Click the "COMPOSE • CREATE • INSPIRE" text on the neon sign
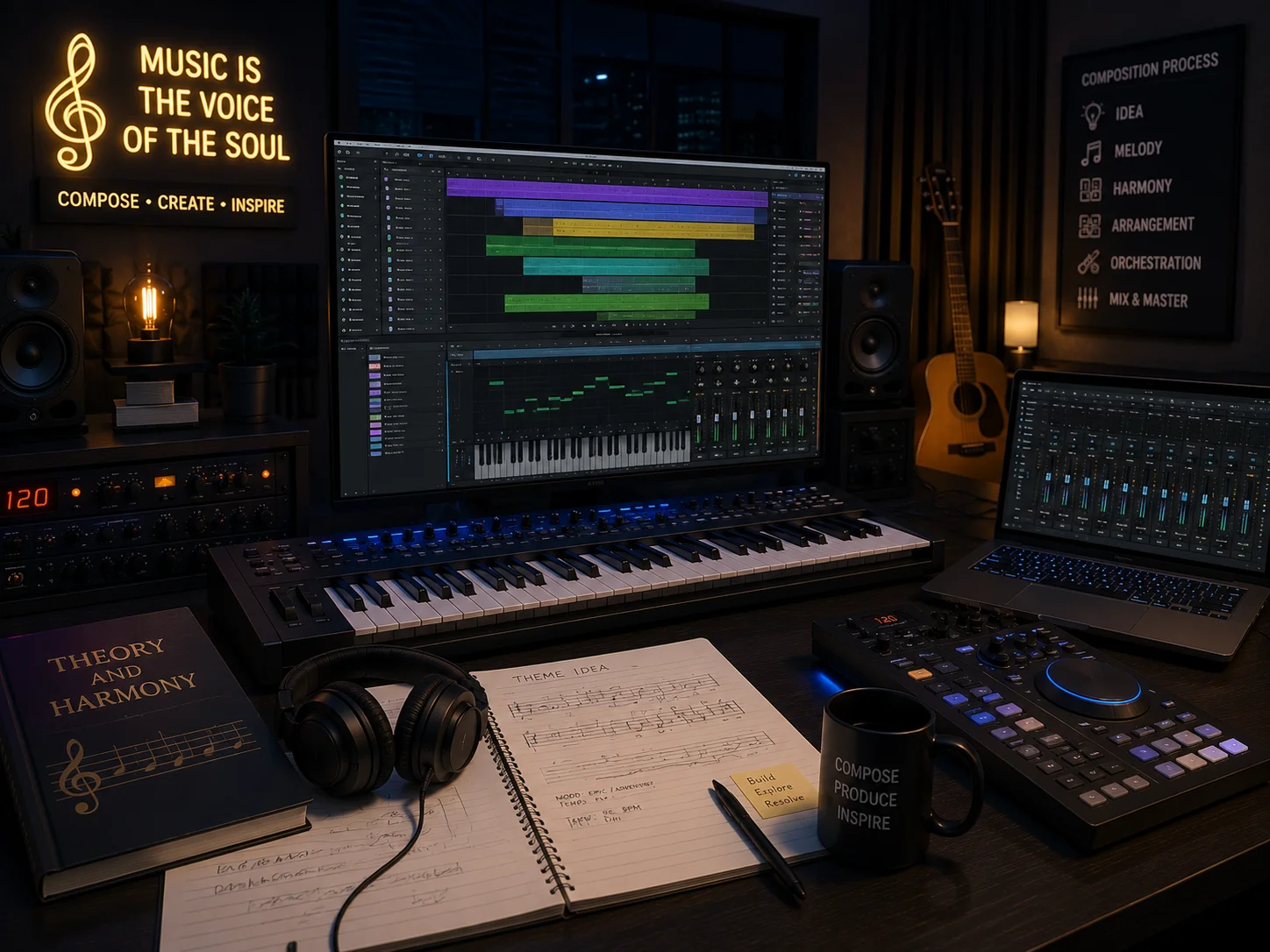The height and width of the screenshot is (952, 1270). [x=171, y=202]
